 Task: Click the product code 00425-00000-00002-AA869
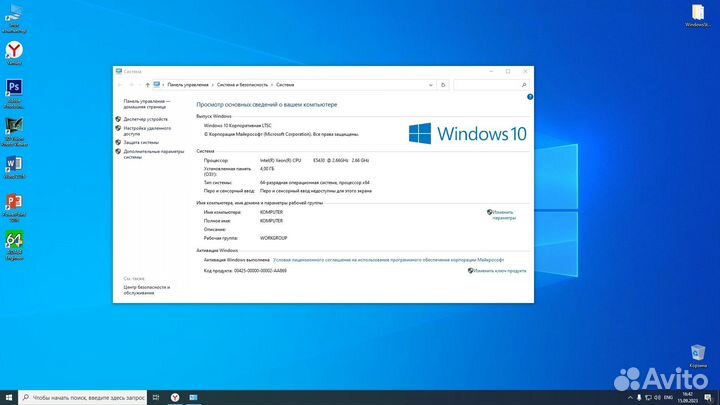click(x=260, y=271)
